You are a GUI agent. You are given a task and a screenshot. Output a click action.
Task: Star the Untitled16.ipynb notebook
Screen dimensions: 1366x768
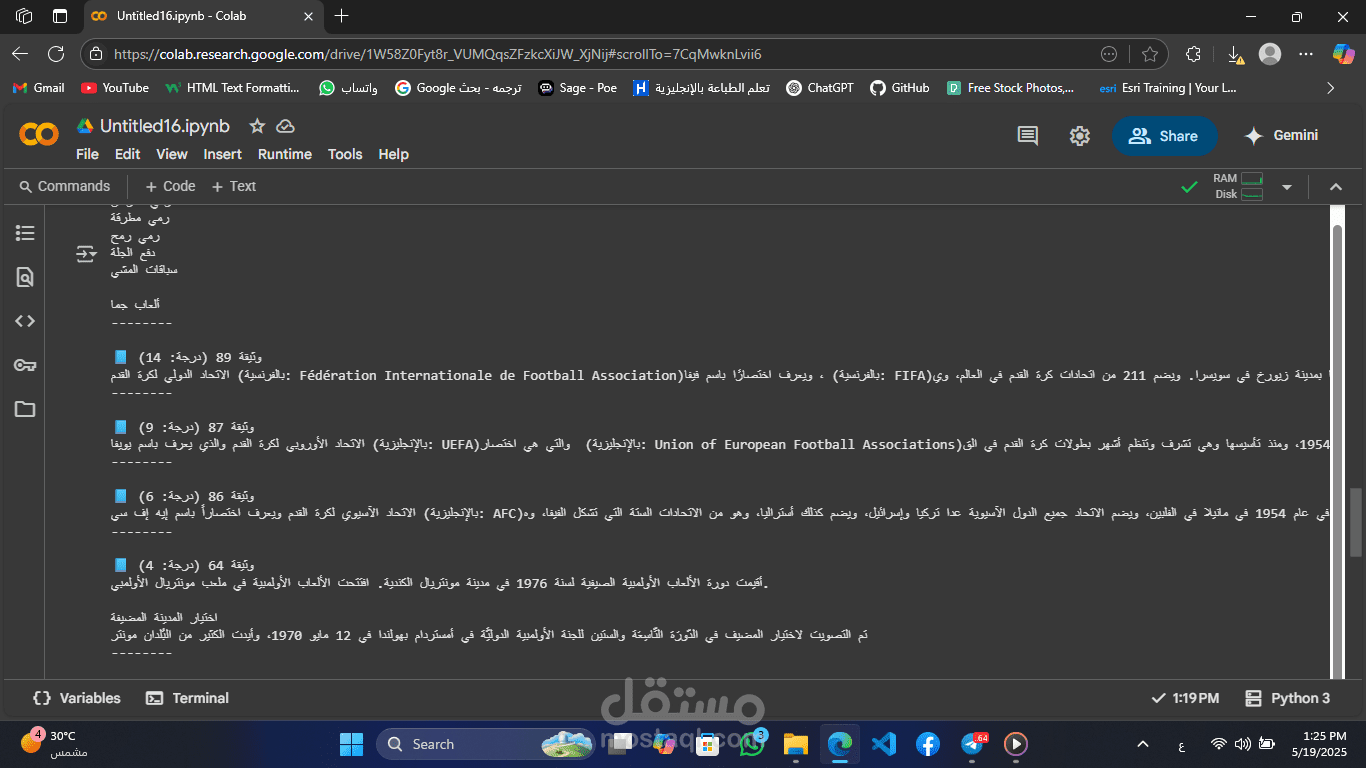tap(257, 126)
